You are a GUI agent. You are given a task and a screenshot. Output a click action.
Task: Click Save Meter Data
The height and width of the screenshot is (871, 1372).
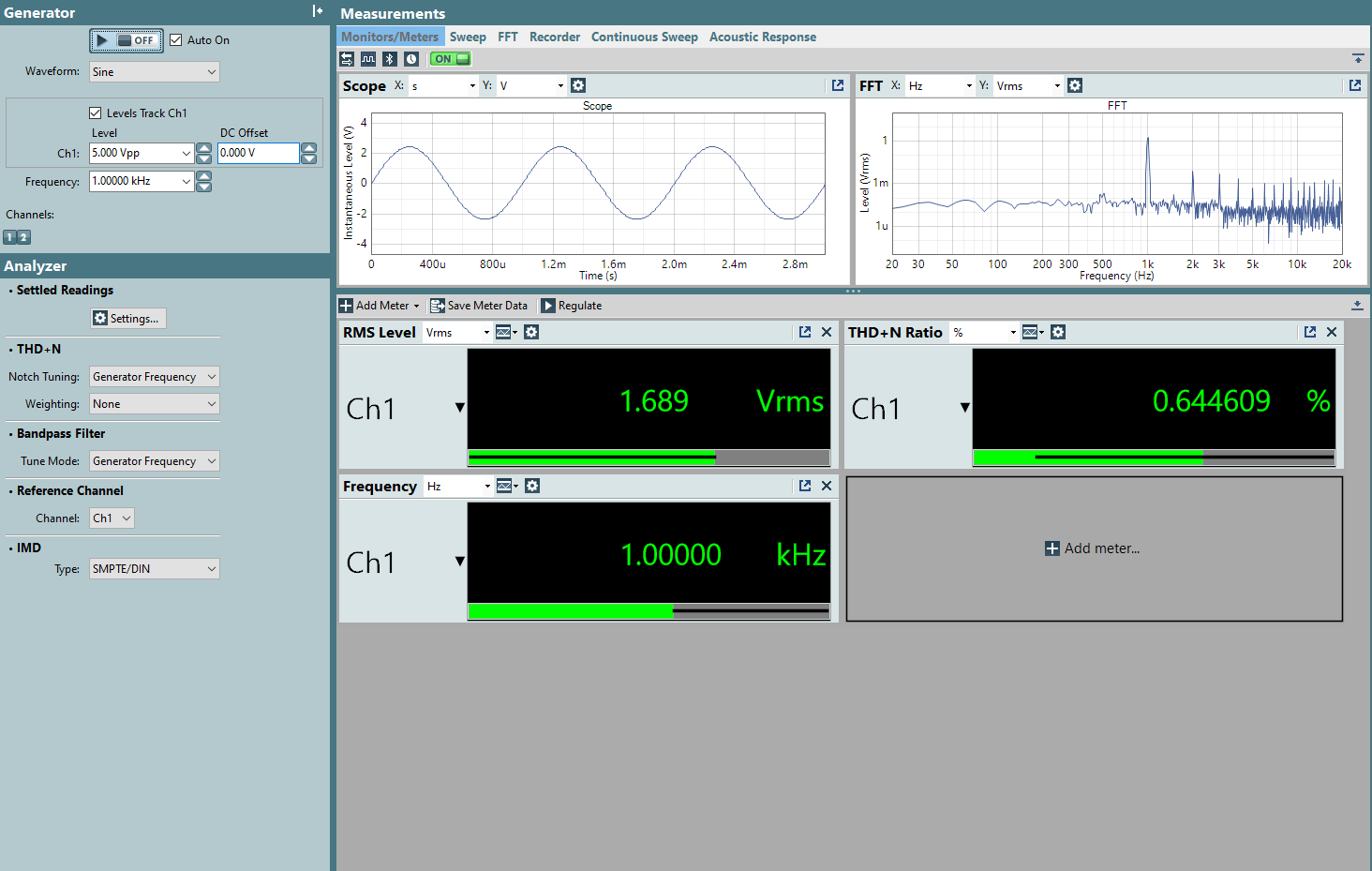(x=479, y=306)
